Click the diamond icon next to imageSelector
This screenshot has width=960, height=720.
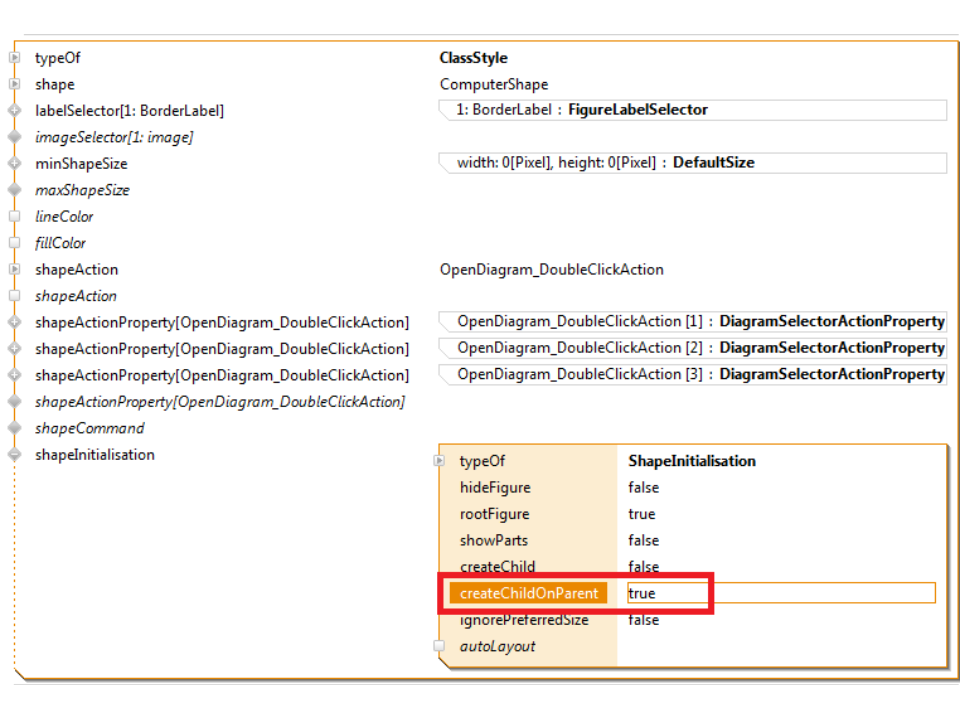pyautogui.click(x=14, y=137)
